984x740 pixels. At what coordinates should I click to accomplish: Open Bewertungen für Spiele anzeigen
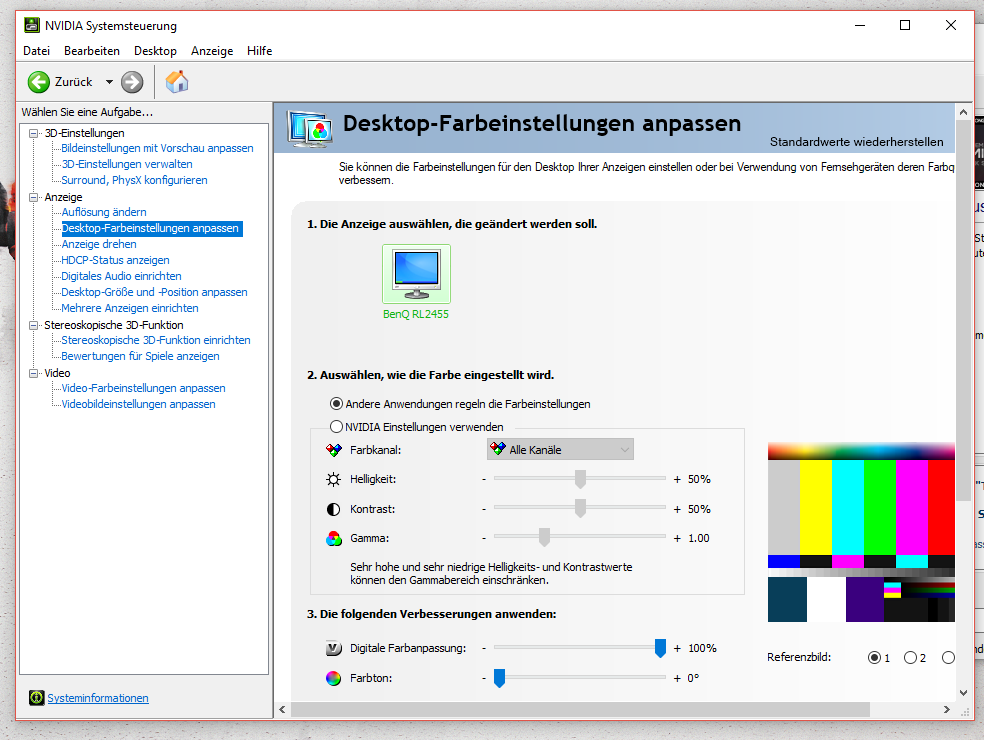click(x=141, y=356)
